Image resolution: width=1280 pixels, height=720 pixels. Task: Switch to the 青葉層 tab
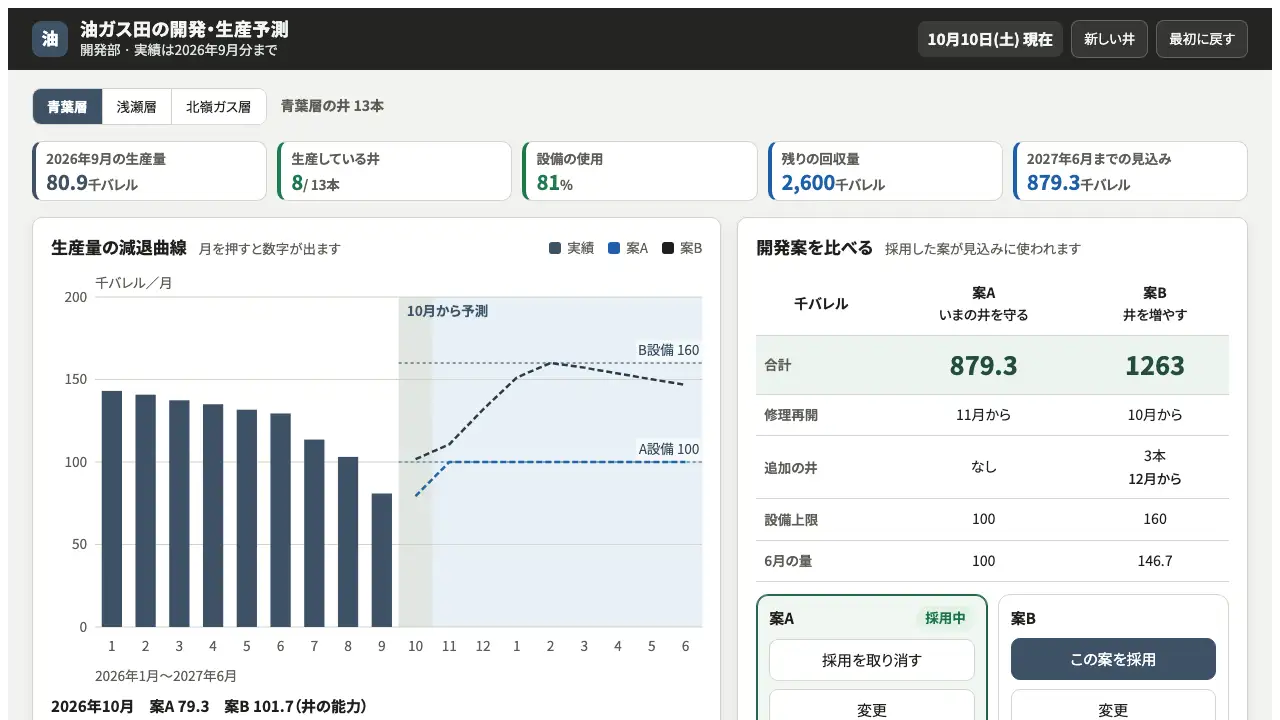point(67,107)
